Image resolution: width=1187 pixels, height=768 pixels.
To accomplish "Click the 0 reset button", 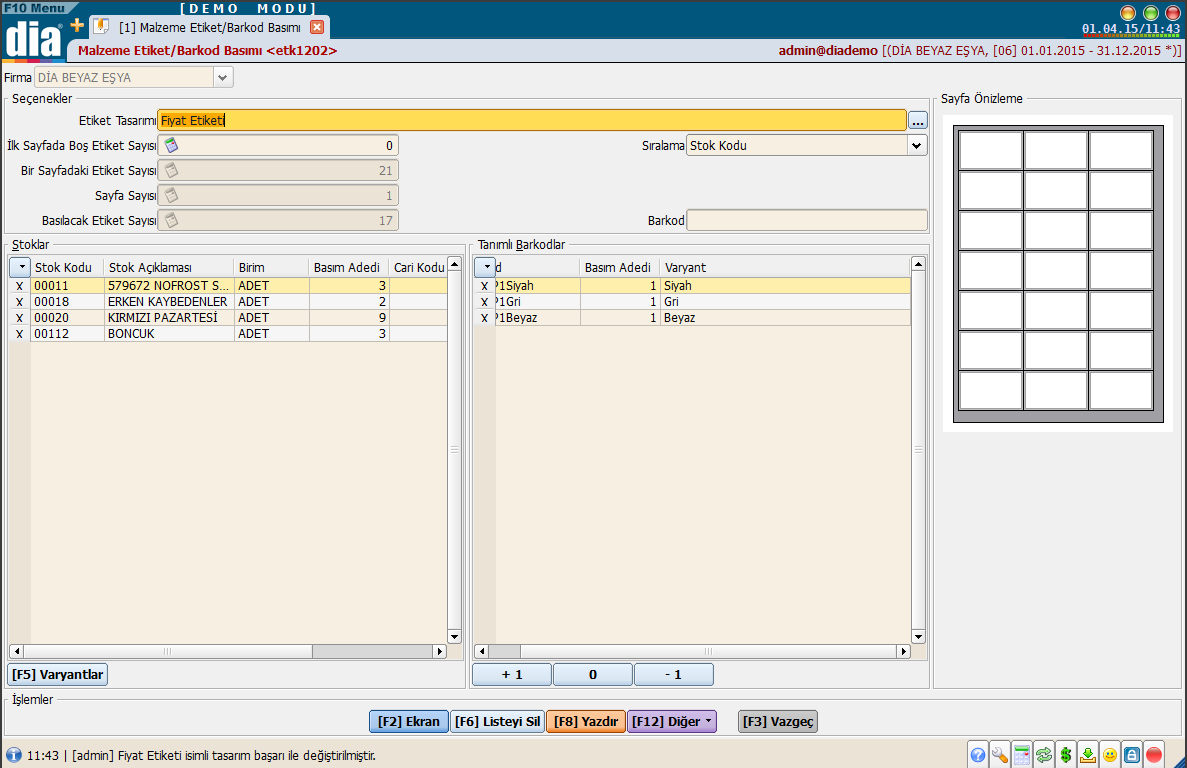I will point(593,674).
